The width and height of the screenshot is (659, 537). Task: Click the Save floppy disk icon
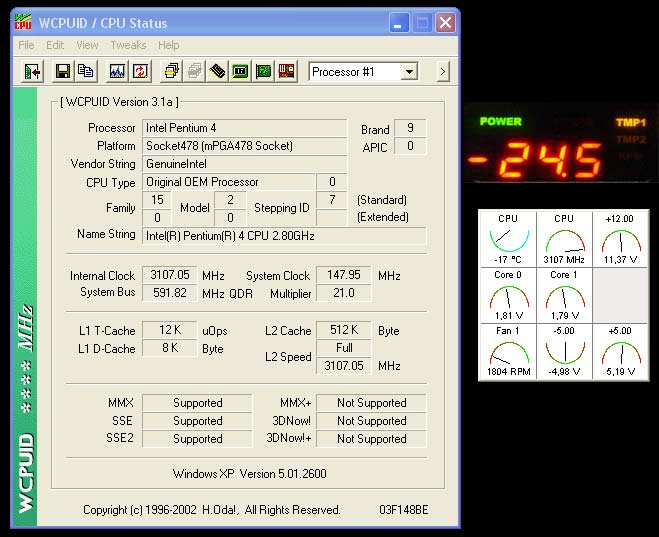coord(63,72)
